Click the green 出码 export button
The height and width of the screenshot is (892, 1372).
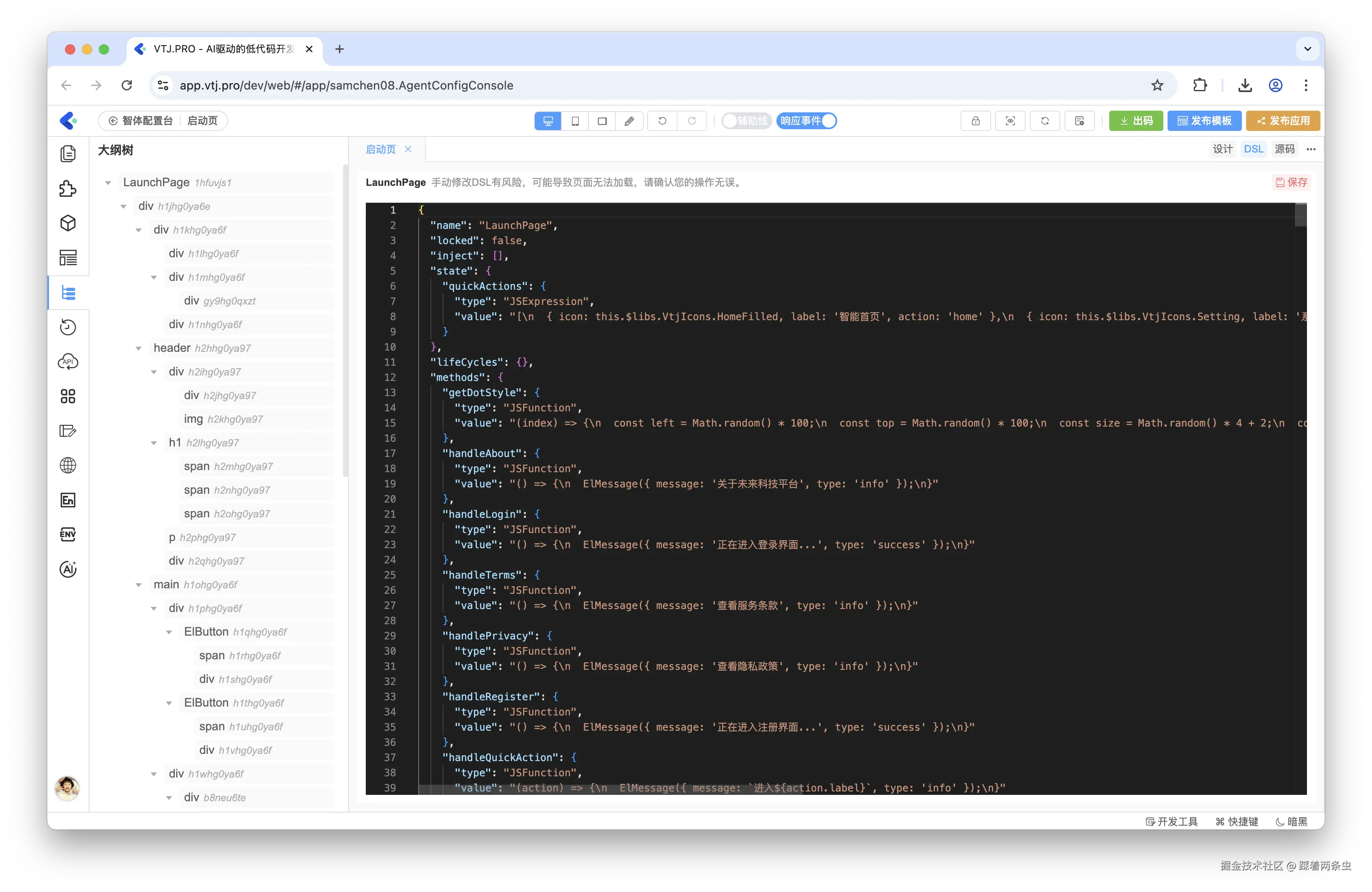tap(1135, 121)
